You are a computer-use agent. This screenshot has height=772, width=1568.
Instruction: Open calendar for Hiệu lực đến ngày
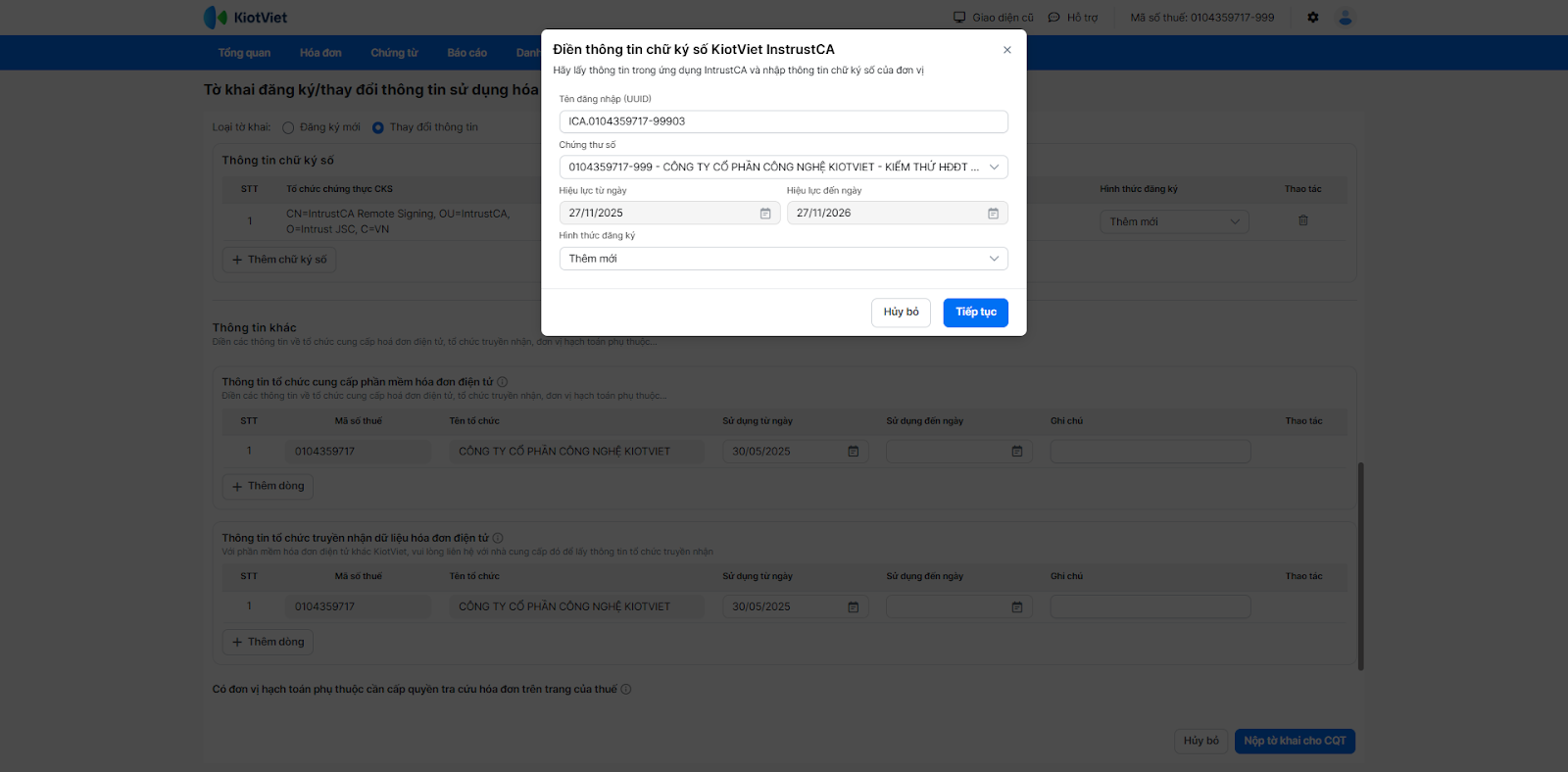click(x=993, y=214)
